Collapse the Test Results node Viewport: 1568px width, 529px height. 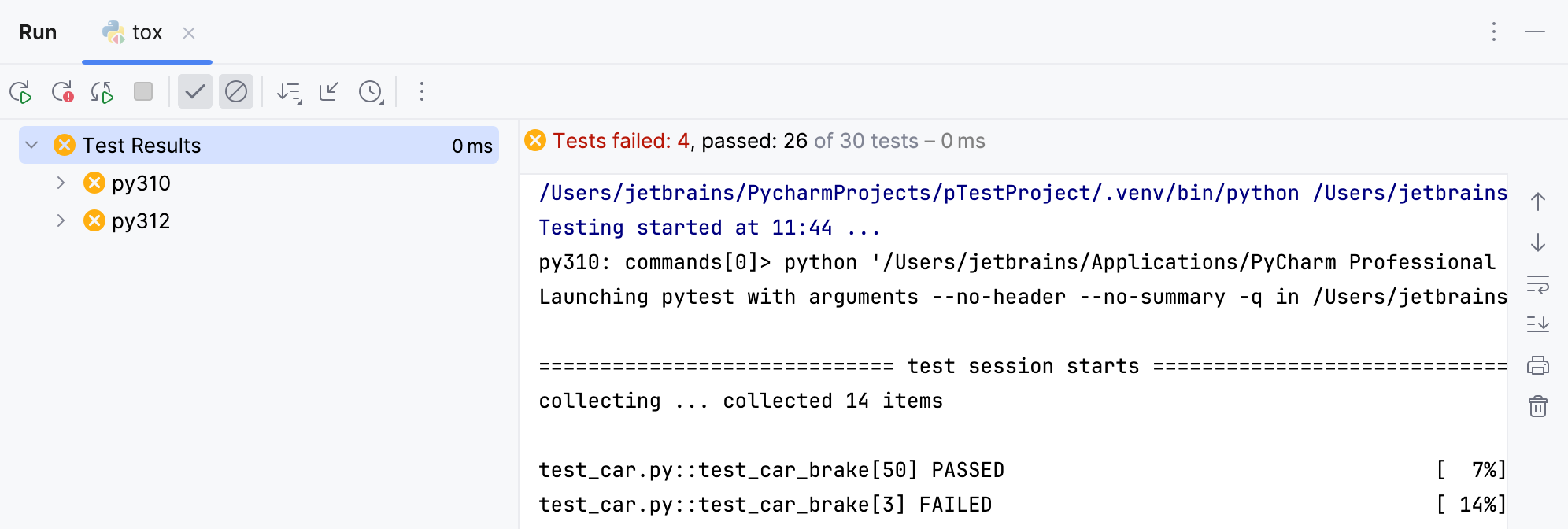[x=30, y=145]
